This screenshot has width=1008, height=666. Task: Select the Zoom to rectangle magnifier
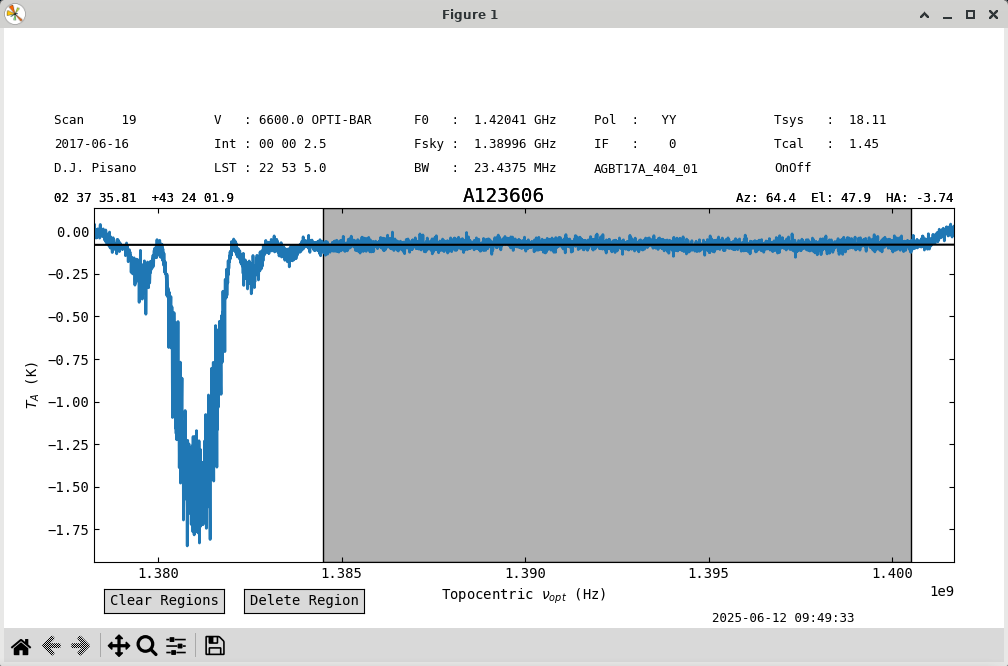coord(147,646)
